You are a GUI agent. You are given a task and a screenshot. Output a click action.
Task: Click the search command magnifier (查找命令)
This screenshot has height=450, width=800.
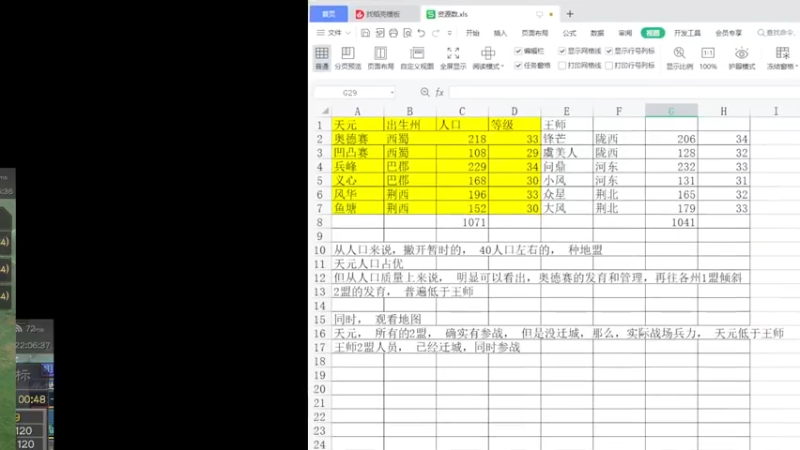tap(761, 33)
